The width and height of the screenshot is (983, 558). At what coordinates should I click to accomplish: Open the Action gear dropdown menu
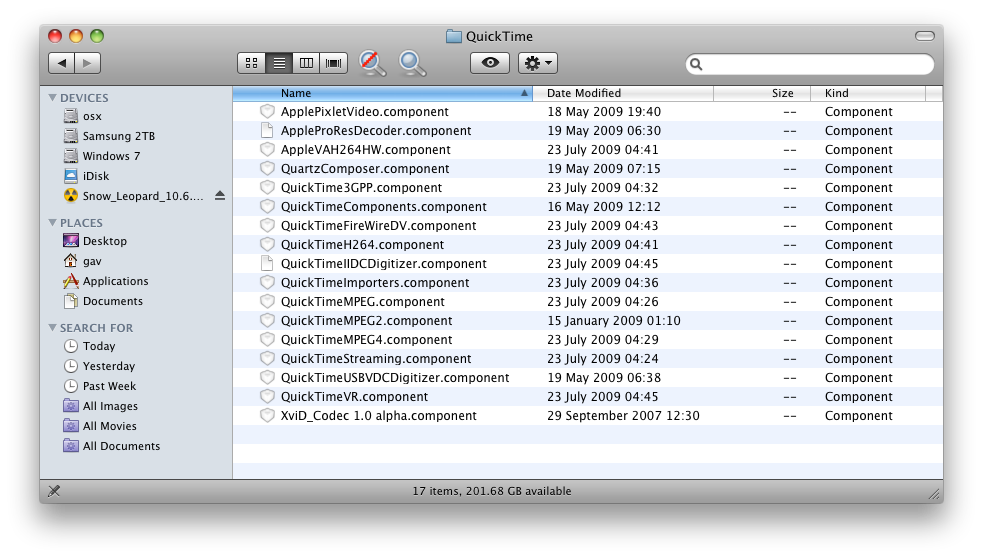[538, 63]
